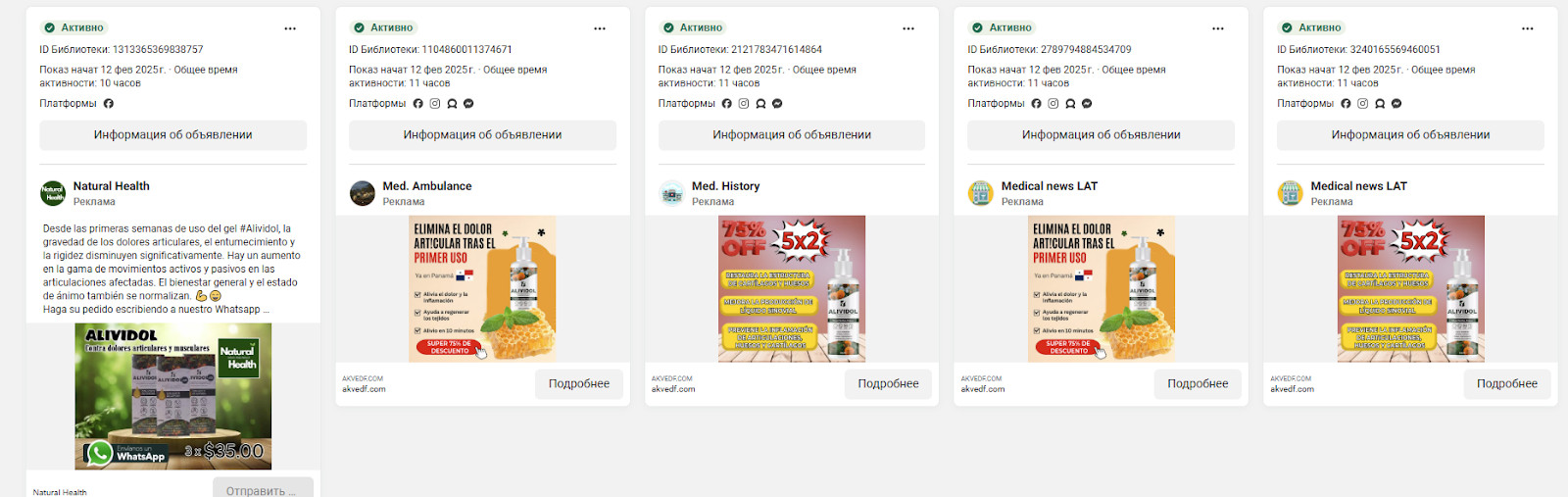The image size is (1568, 497).
Task: Click Audience Network icon in Med. History card
Action: pos(760,103)
